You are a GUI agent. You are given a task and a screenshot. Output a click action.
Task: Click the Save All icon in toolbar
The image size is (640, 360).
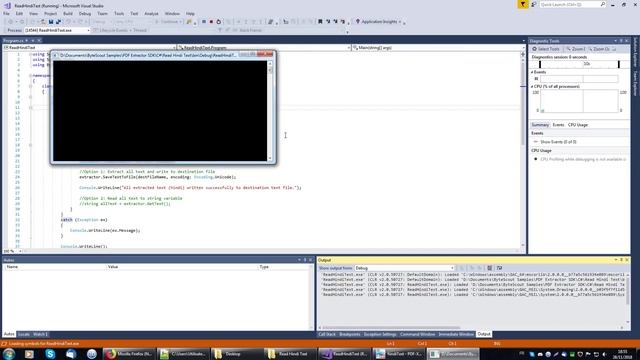click(58, 22)
